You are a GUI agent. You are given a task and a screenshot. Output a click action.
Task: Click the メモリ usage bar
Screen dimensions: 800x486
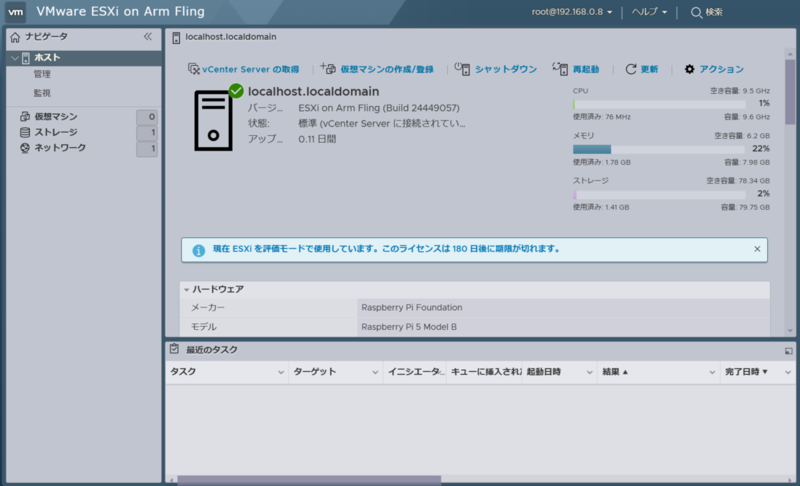pyautogui.click(x=659, y=149)
